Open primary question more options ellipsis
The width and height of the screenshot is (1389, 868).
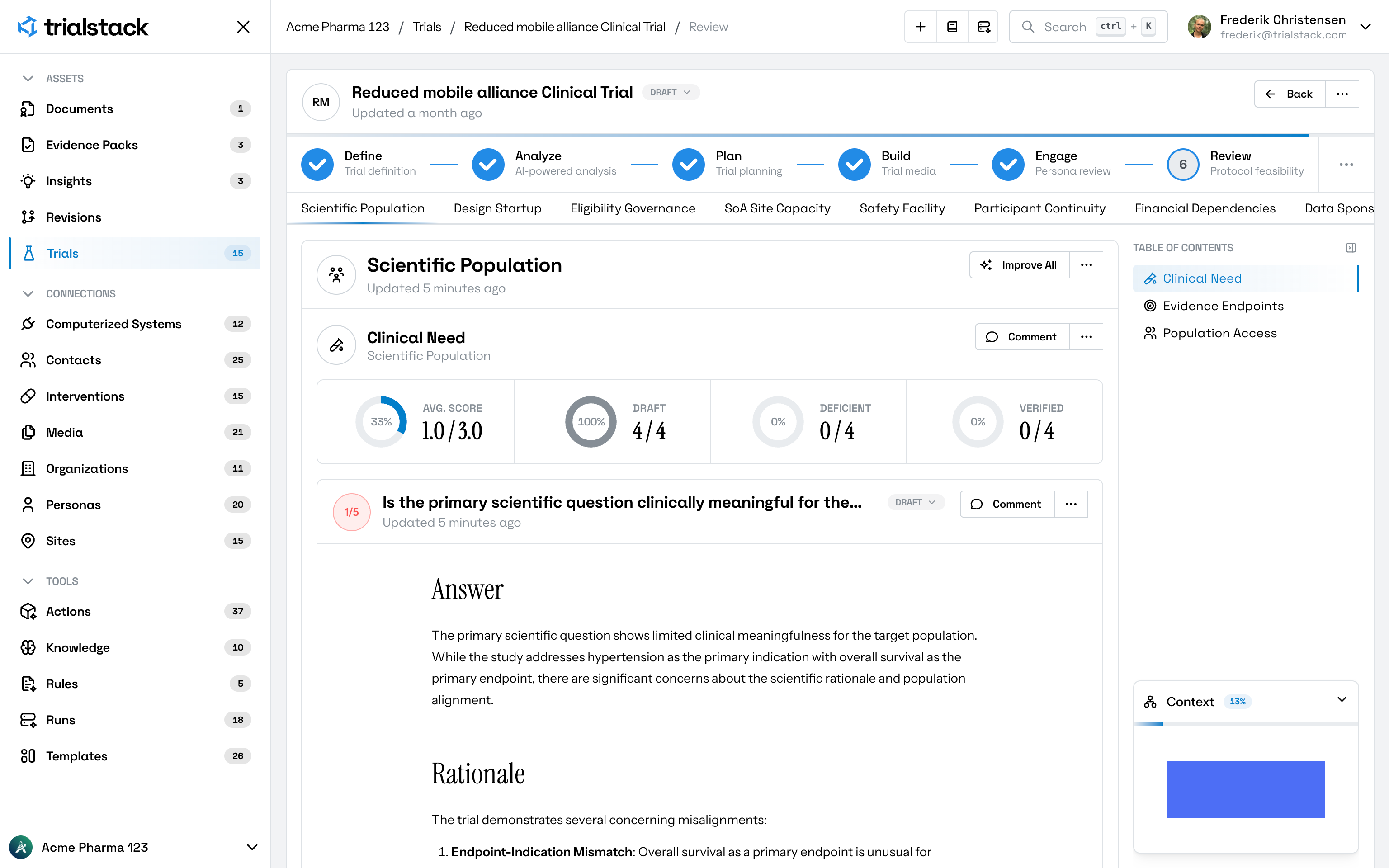click(x=1071, y=504)
